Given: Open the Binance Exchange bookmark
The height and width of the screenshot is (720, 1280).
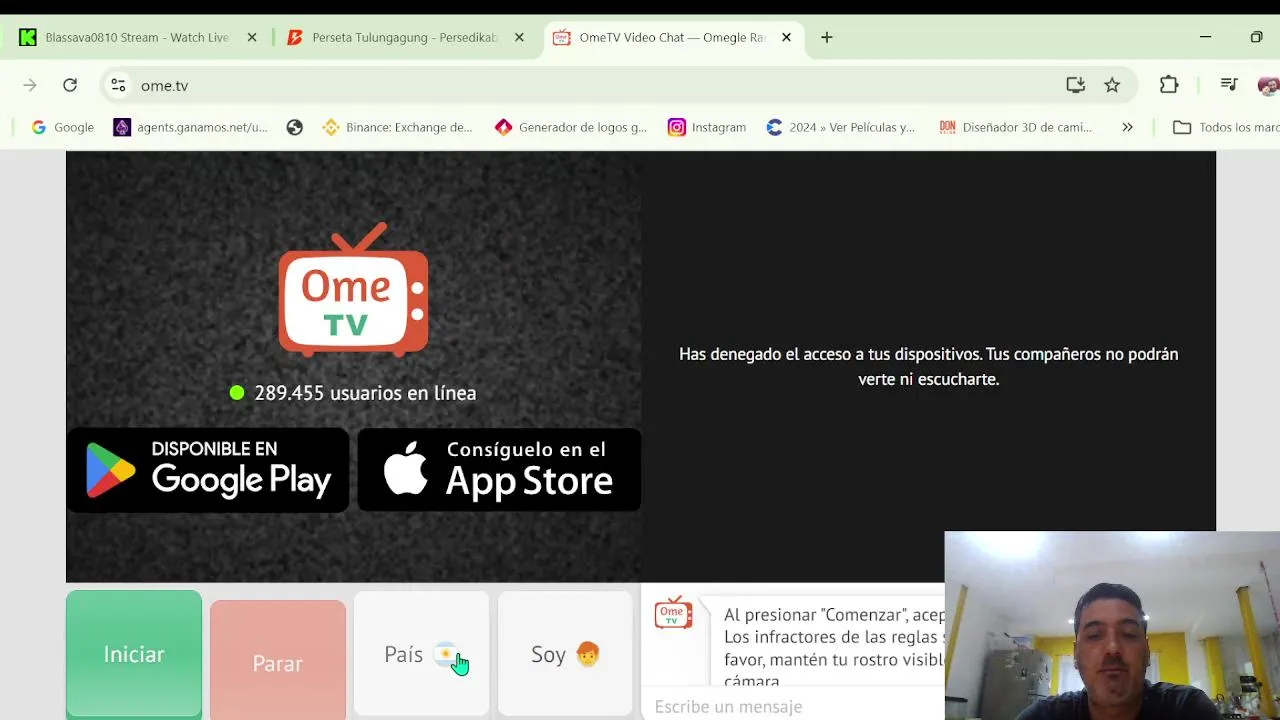Looking at the screenshot, I should [397, 127].
